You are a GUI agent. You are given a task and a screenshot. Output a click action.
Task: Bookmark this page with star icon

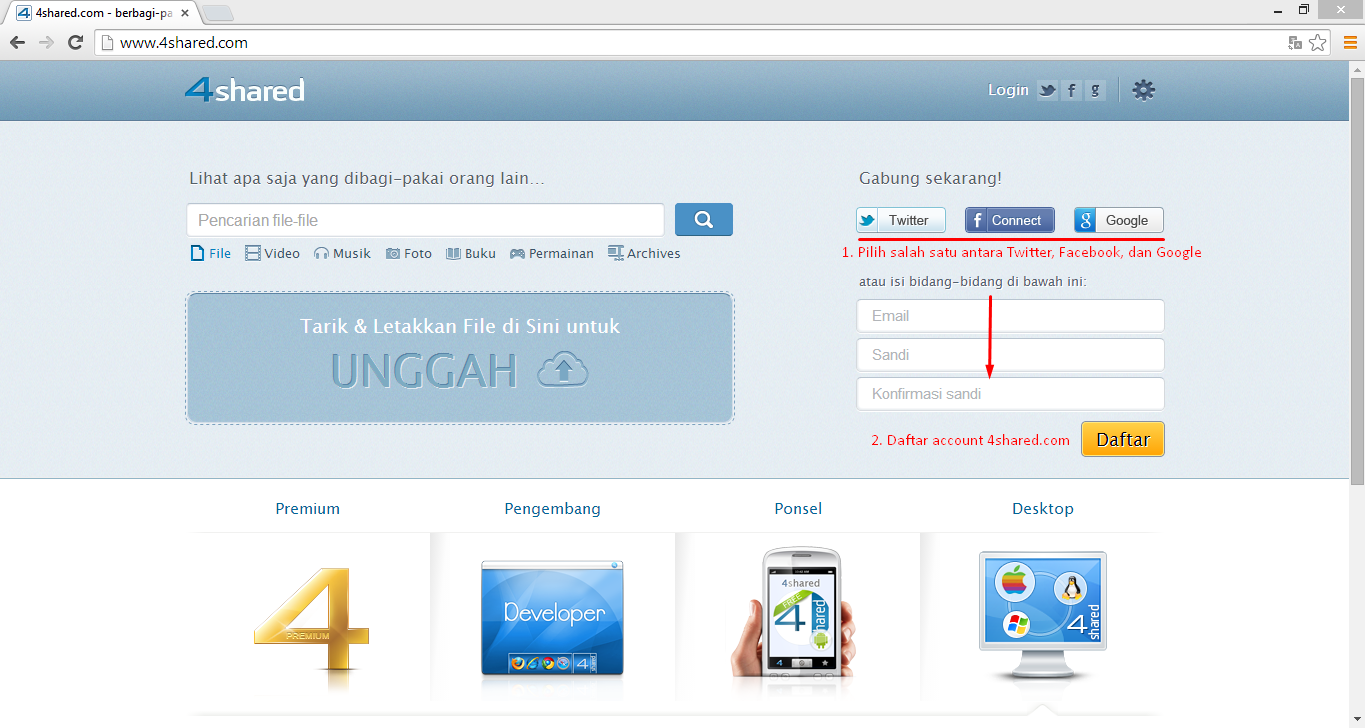point(1318,42)
